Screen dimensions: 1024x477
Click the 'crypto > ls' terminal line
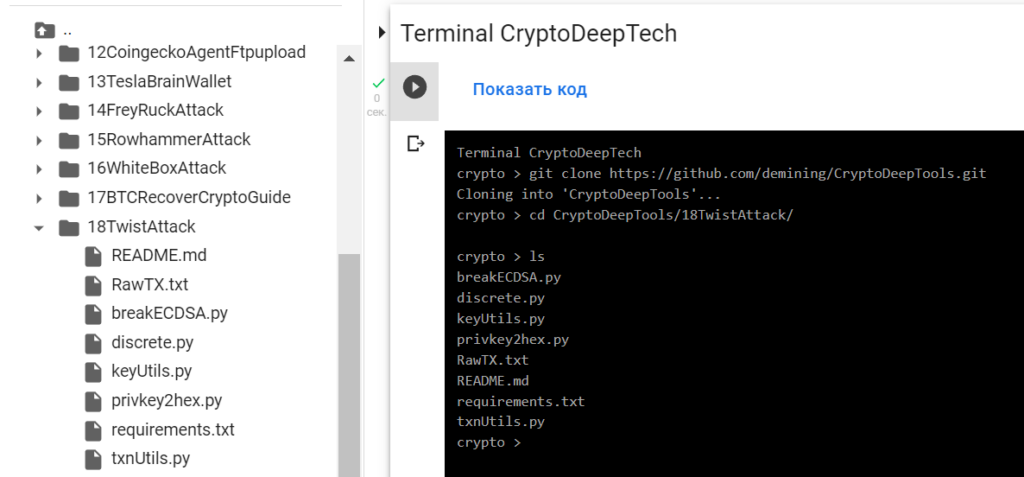tap(500, 257)
